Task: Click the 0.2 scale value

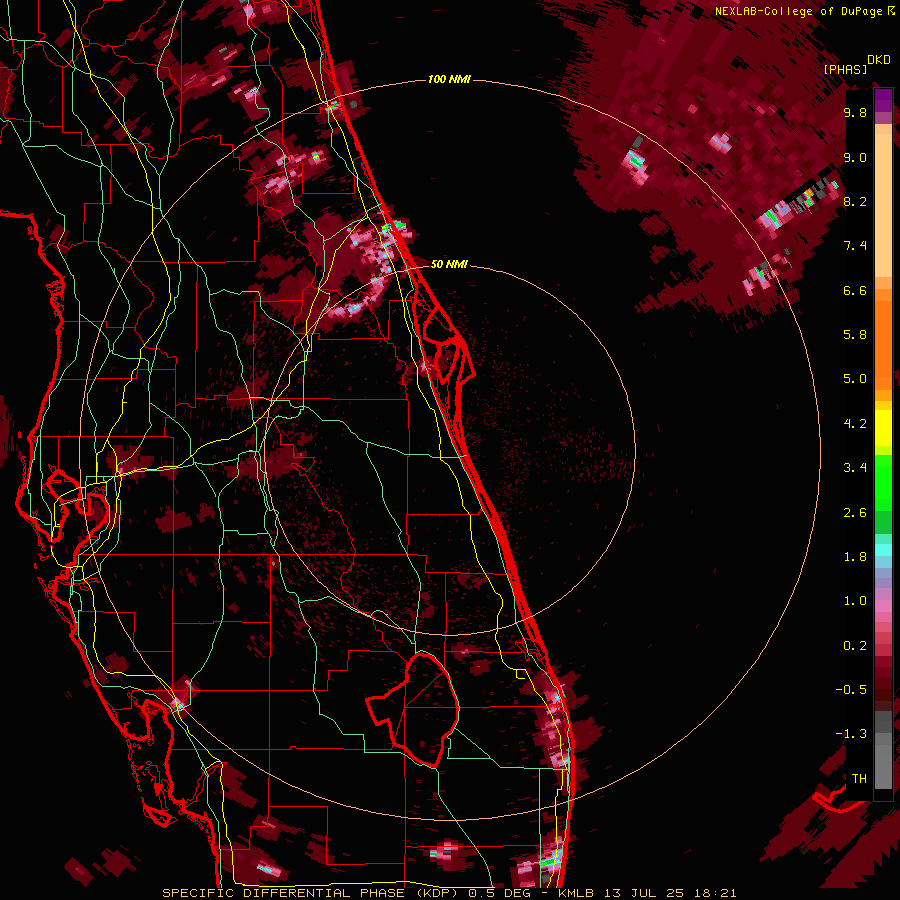Action: point(855,646)
